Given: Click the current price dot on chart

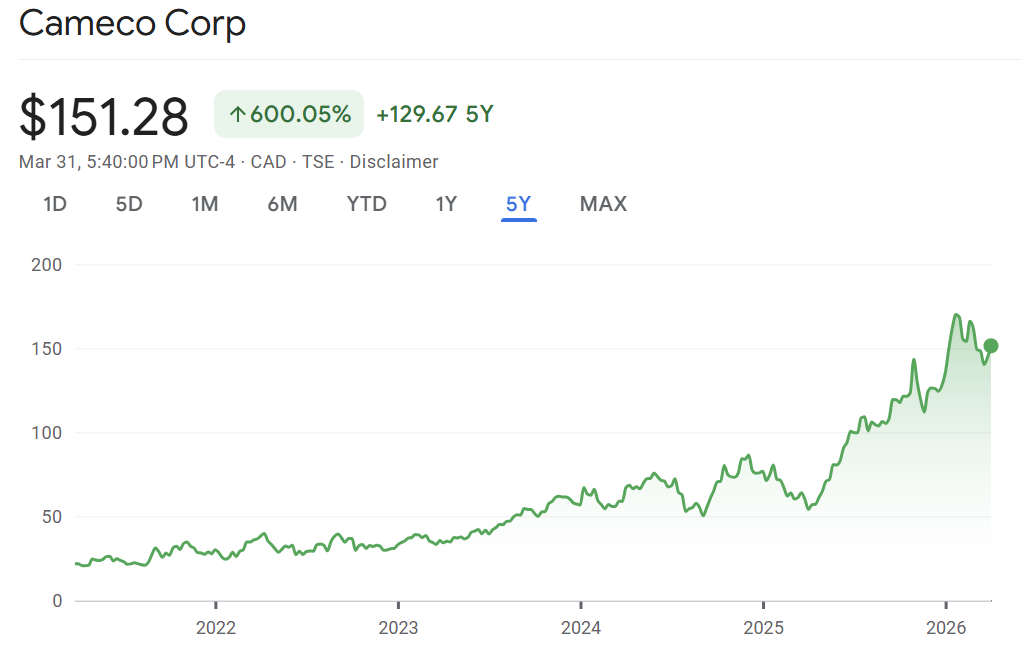Looking at the screenshot, I should (991, 346).
